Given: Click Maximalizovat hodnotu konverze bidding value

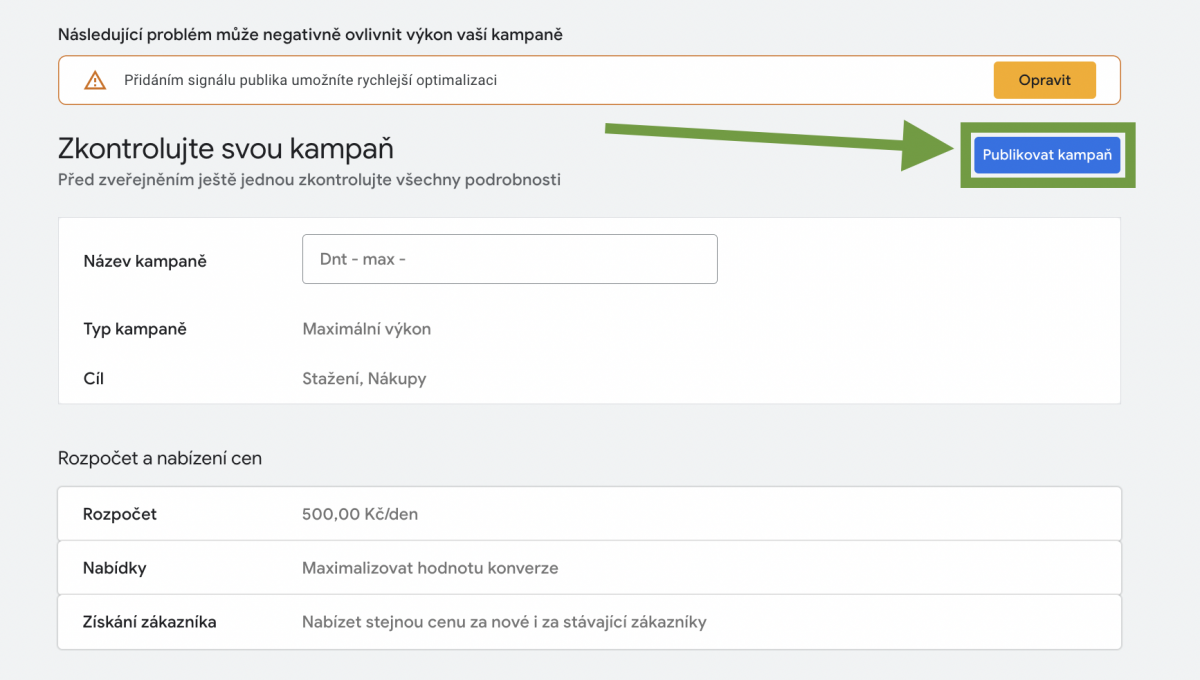Looking at the screenshot, I should 430,568.
